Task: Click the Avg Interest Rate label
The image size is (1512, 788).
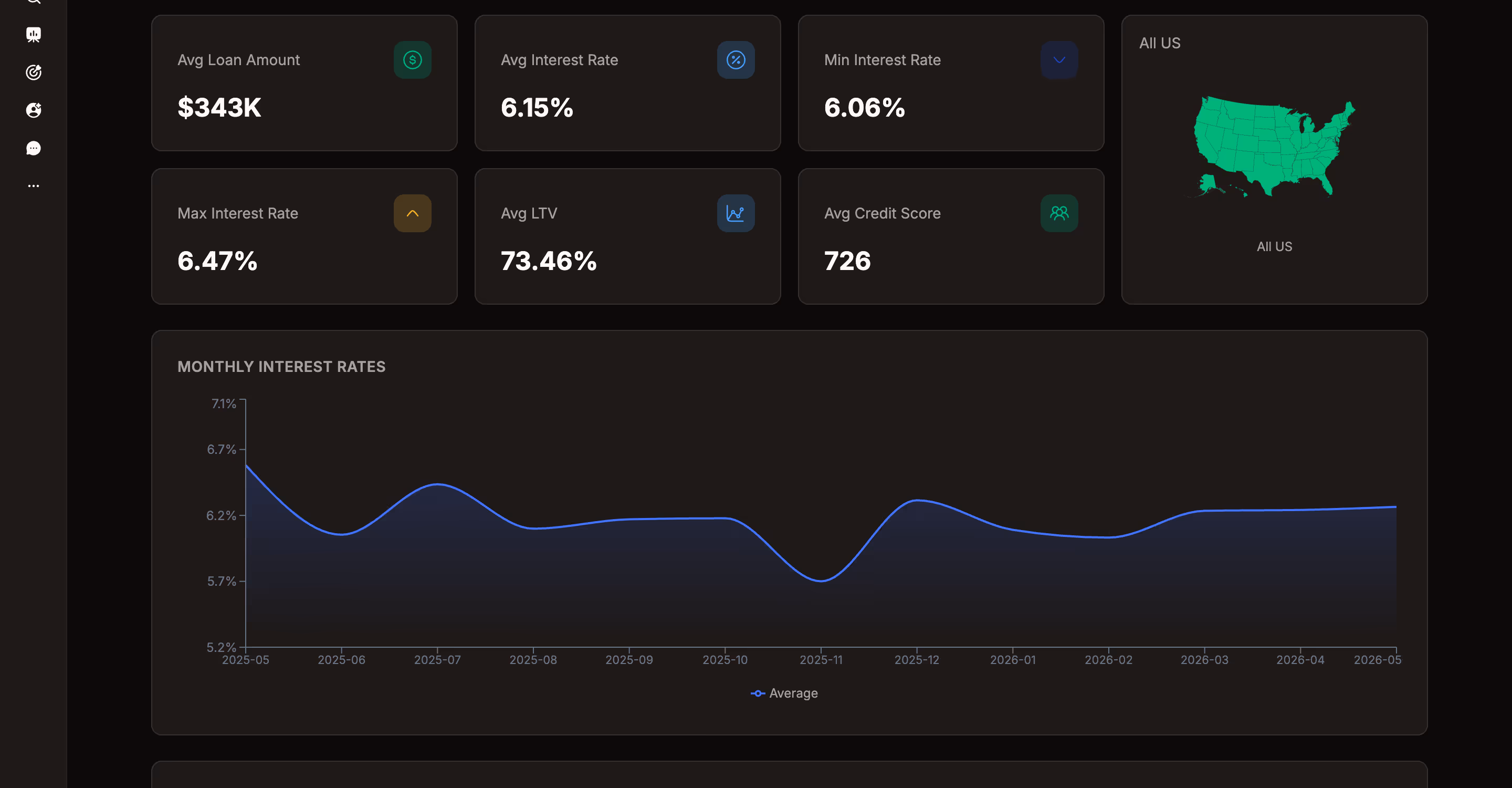Action: [559, 60]
